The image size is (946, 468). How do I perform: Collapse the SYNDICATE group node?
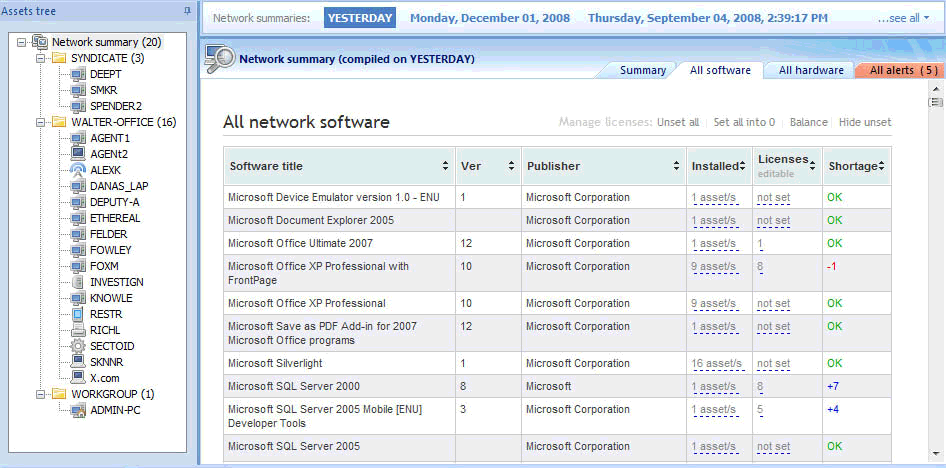point(40,58)
